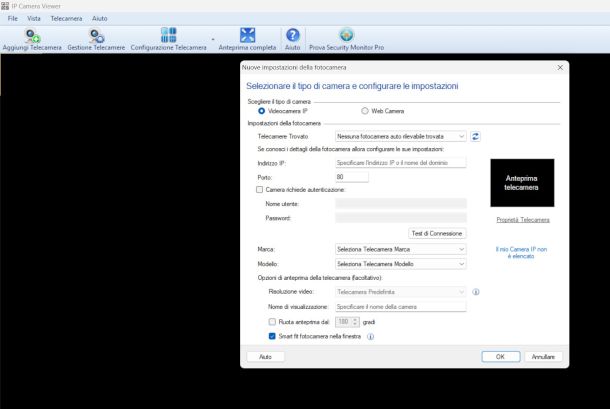Click the Aiuto question mark icon

tap(292, 36)
